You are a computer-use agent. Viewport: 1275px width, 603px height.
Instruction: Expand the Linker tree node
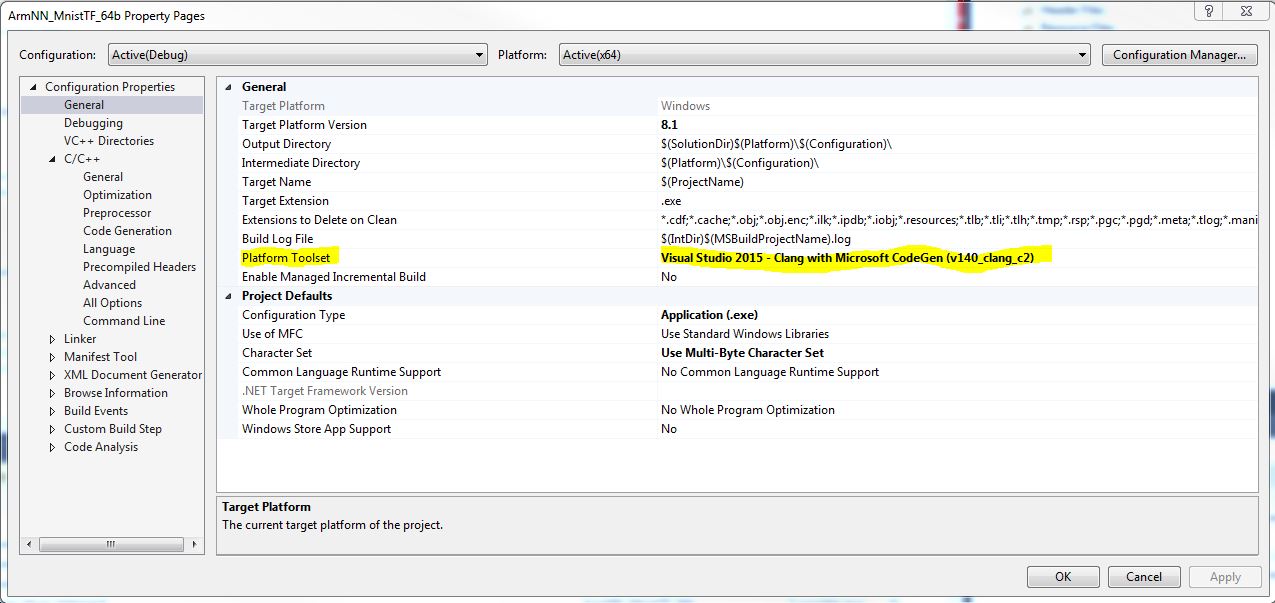tap(54, 338)
